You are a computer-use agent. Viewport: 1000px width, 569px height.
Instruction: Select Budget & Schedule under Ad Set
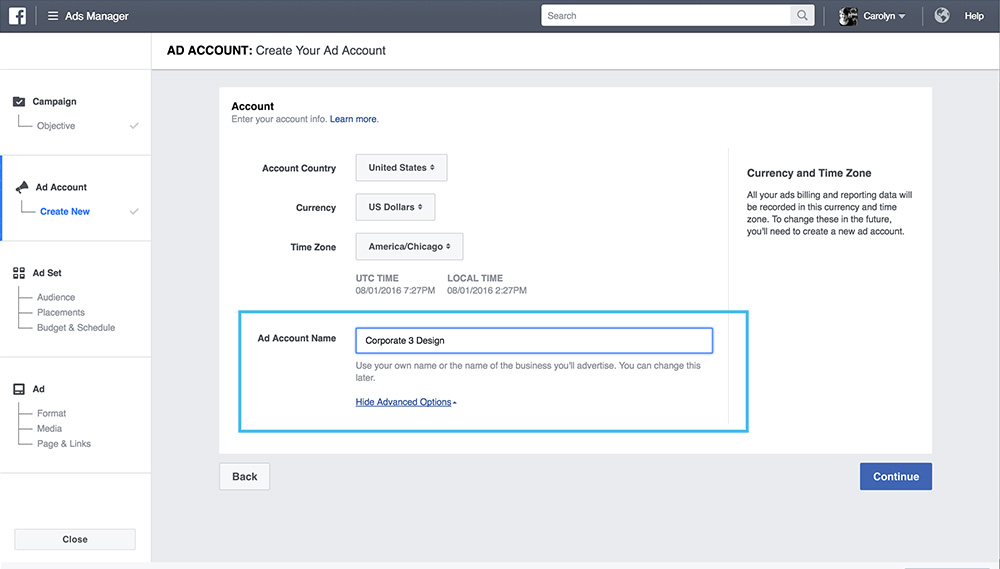pyautogui.click(x=76, y=328)
